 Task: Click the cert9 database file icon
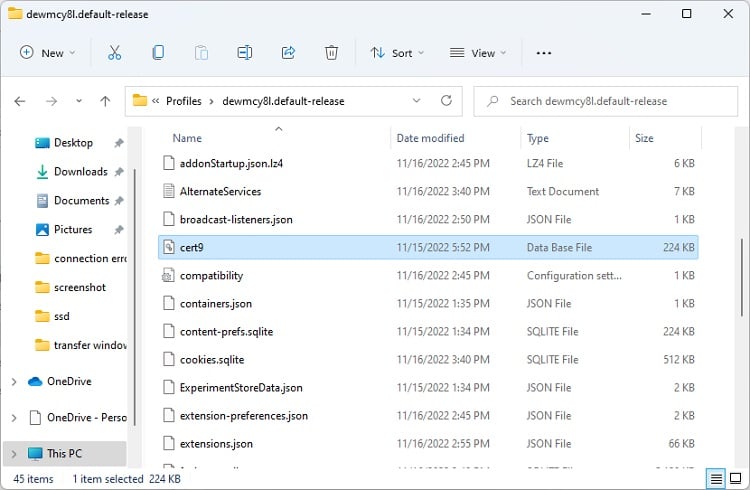pos(168,247)
